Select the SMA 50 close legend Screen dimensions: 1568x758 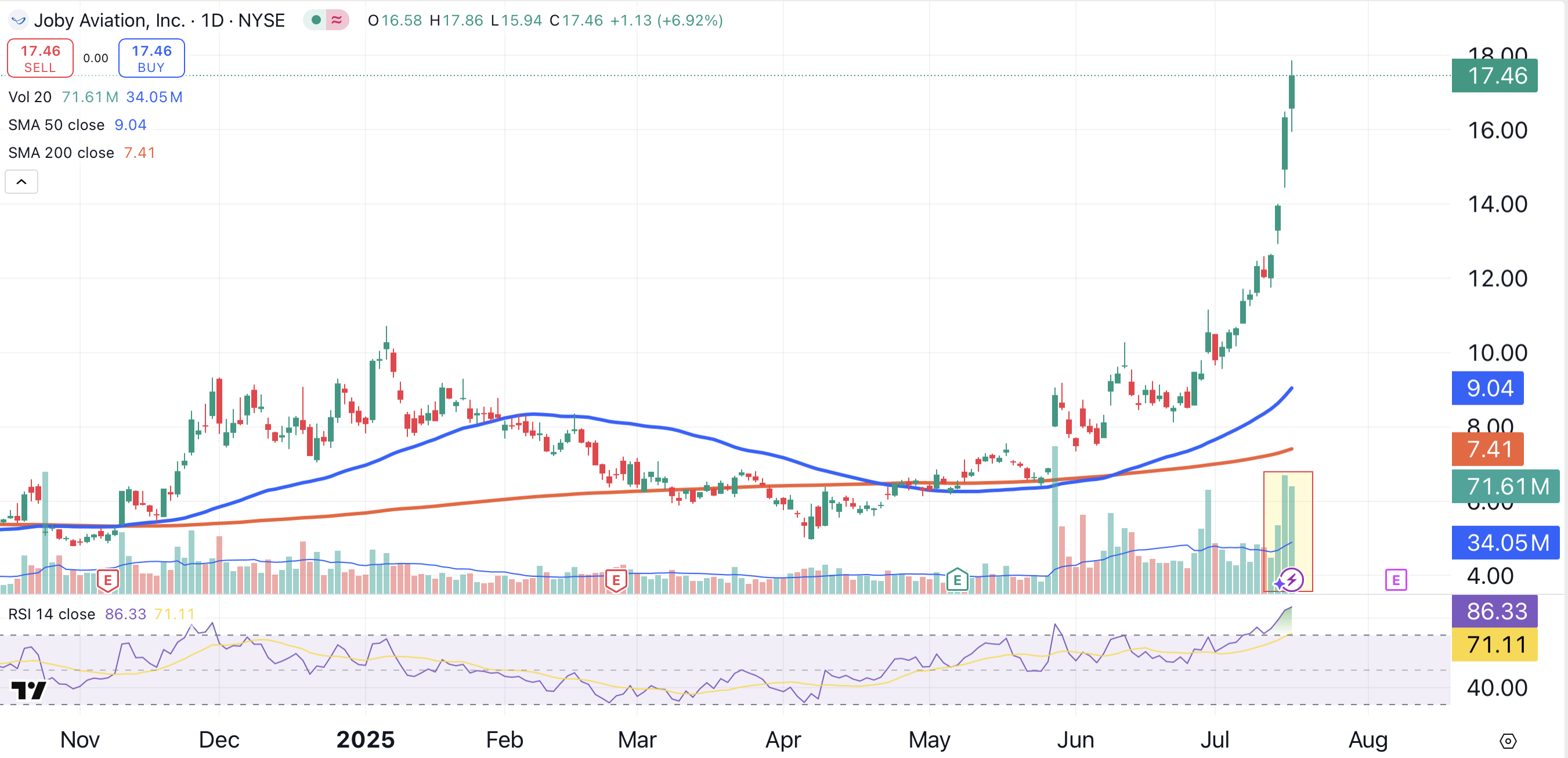point(56,125)
